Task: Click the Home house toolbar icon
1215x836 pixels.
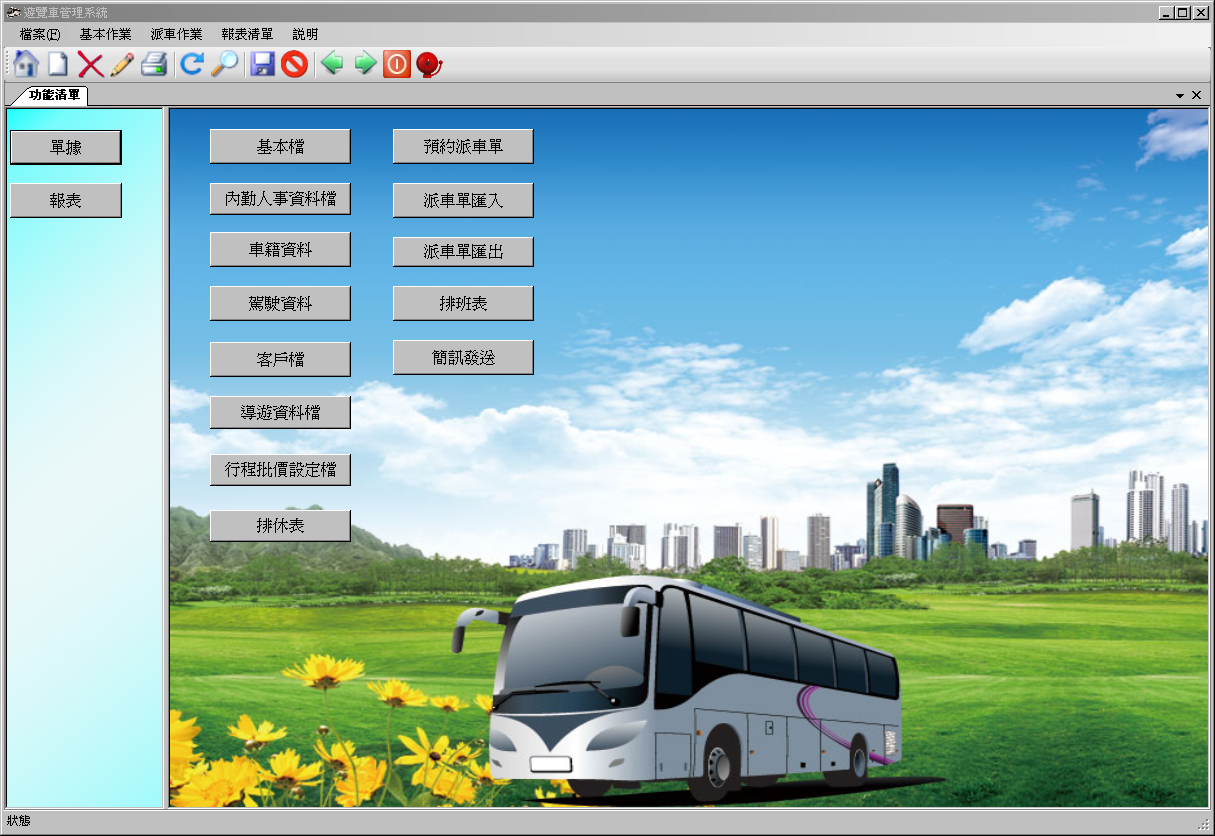Action: point(27,64)
